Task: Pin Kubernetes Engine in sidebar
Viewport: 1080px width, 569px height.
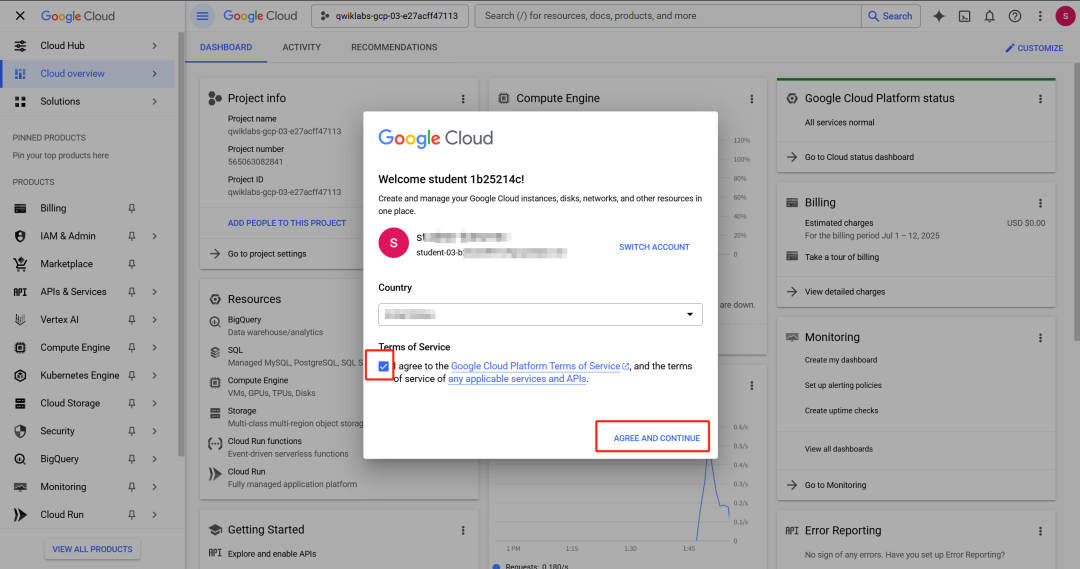Action: [x=132, y=375]
